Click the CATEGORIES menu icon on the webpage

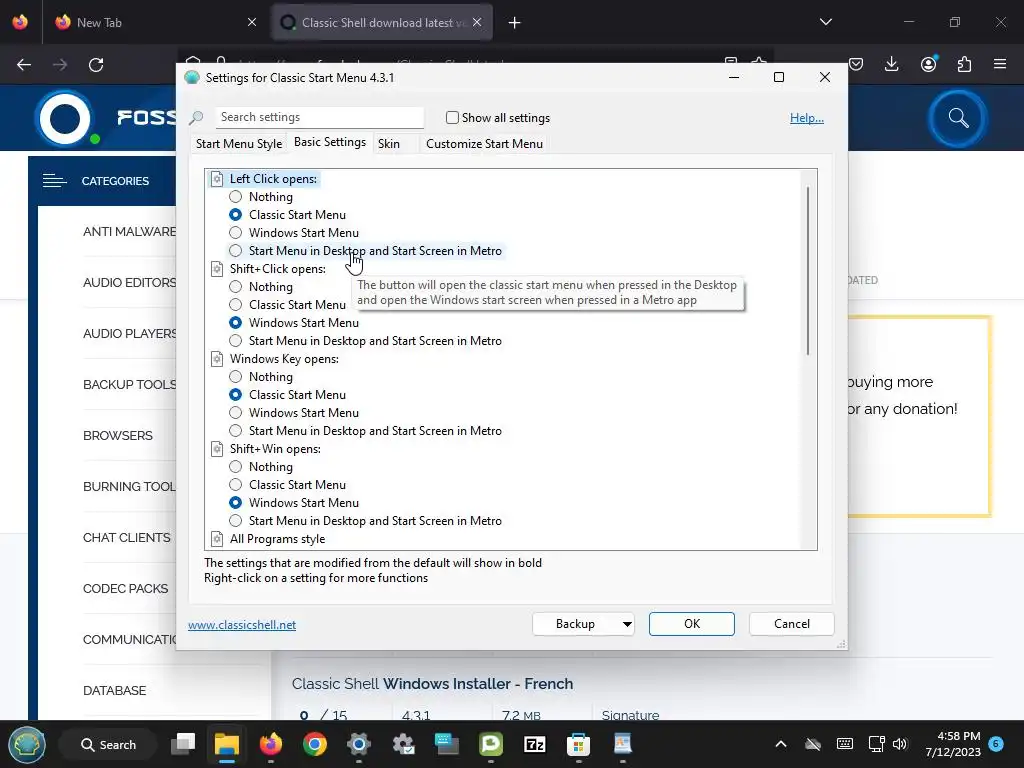55,181
